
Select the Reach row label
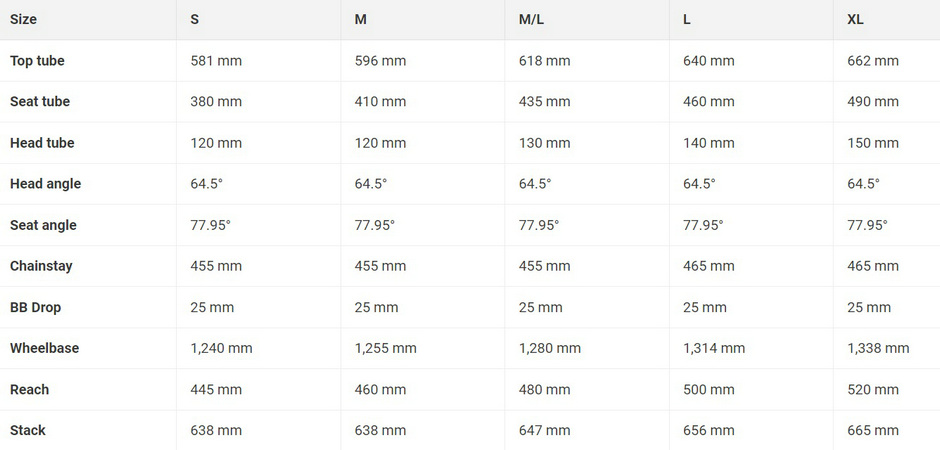pyautogui.click(x=29, y=389)
